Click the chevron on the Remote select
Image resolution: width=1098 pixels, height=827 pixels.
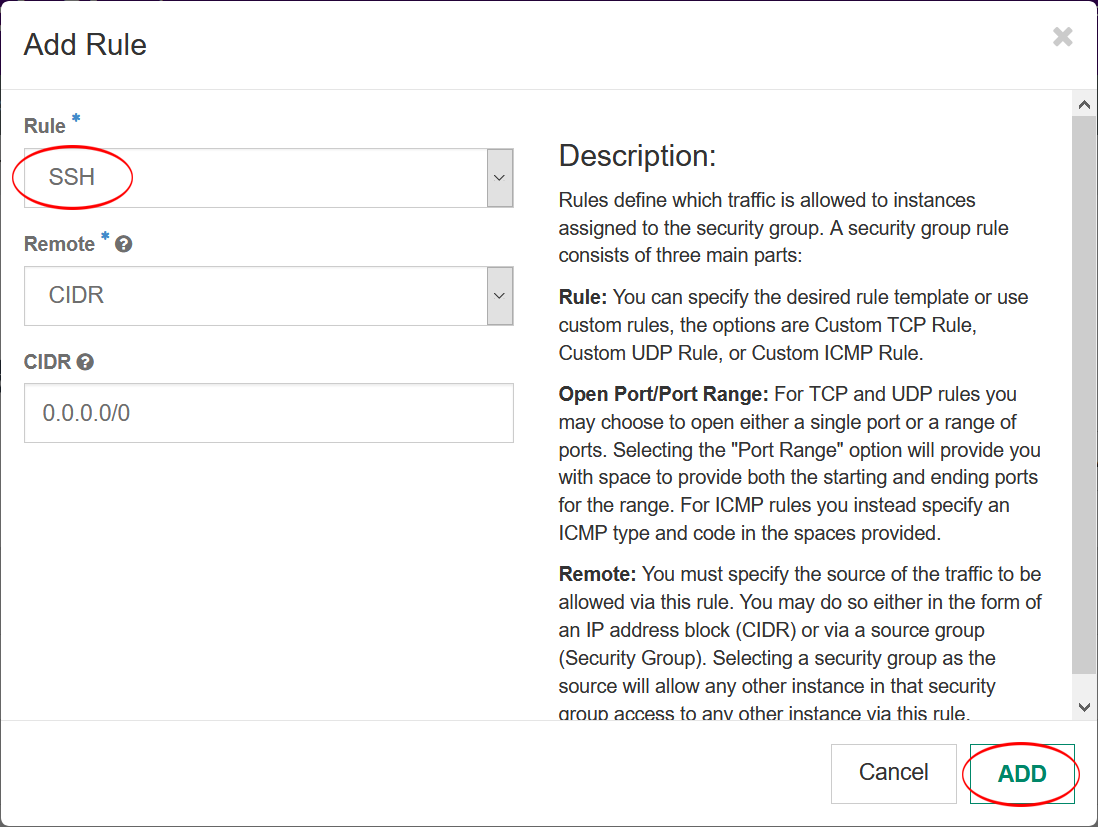point(500,296)
